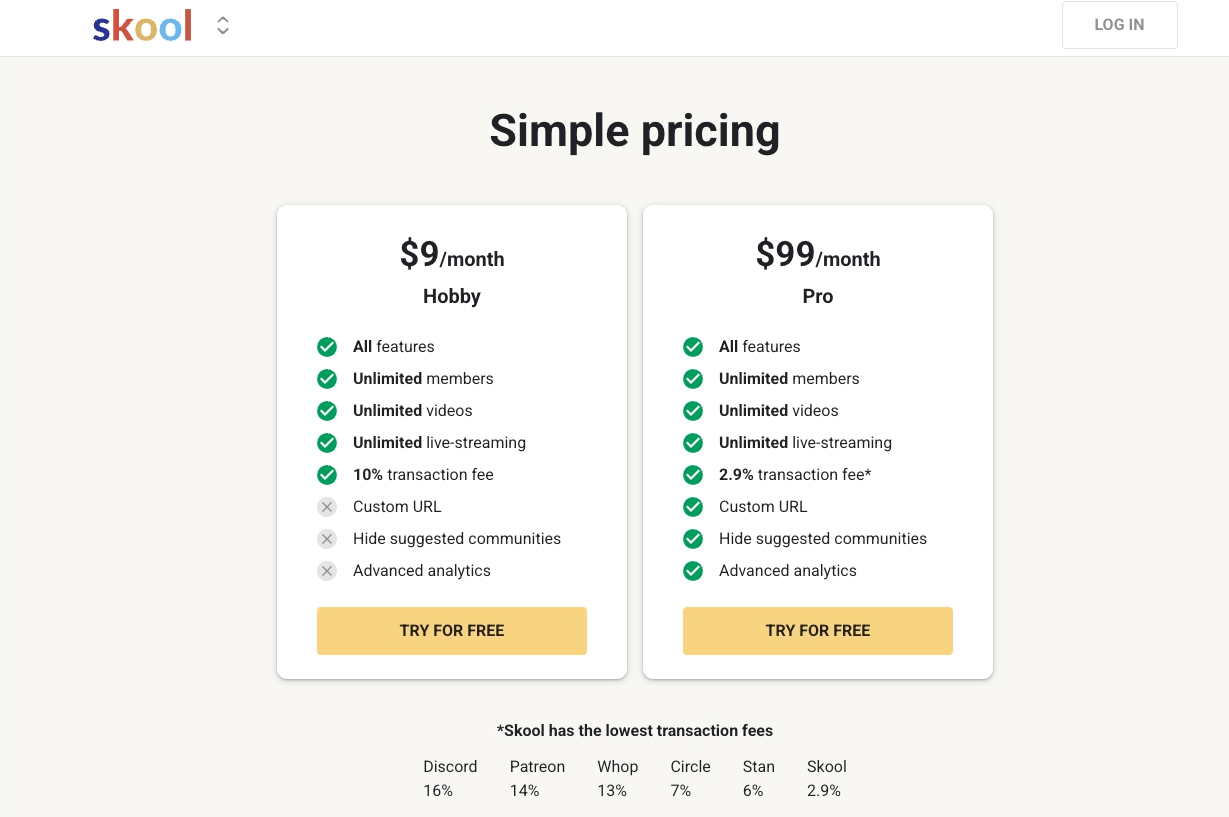Click the Simple pricing heading
The width and height of the screenshot is (1229, 817).
click(634, 131)
